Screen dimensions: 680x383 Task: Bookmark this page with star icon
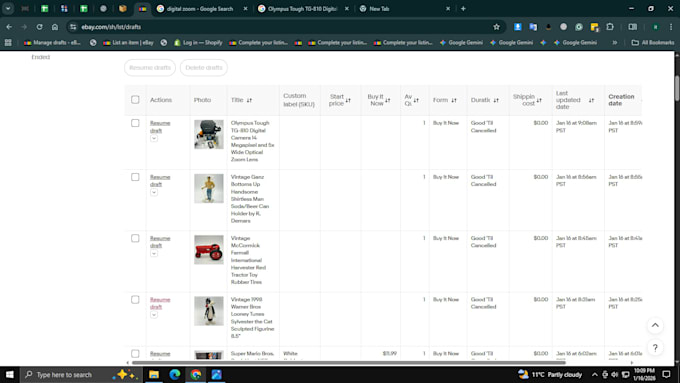click(497, 27)
